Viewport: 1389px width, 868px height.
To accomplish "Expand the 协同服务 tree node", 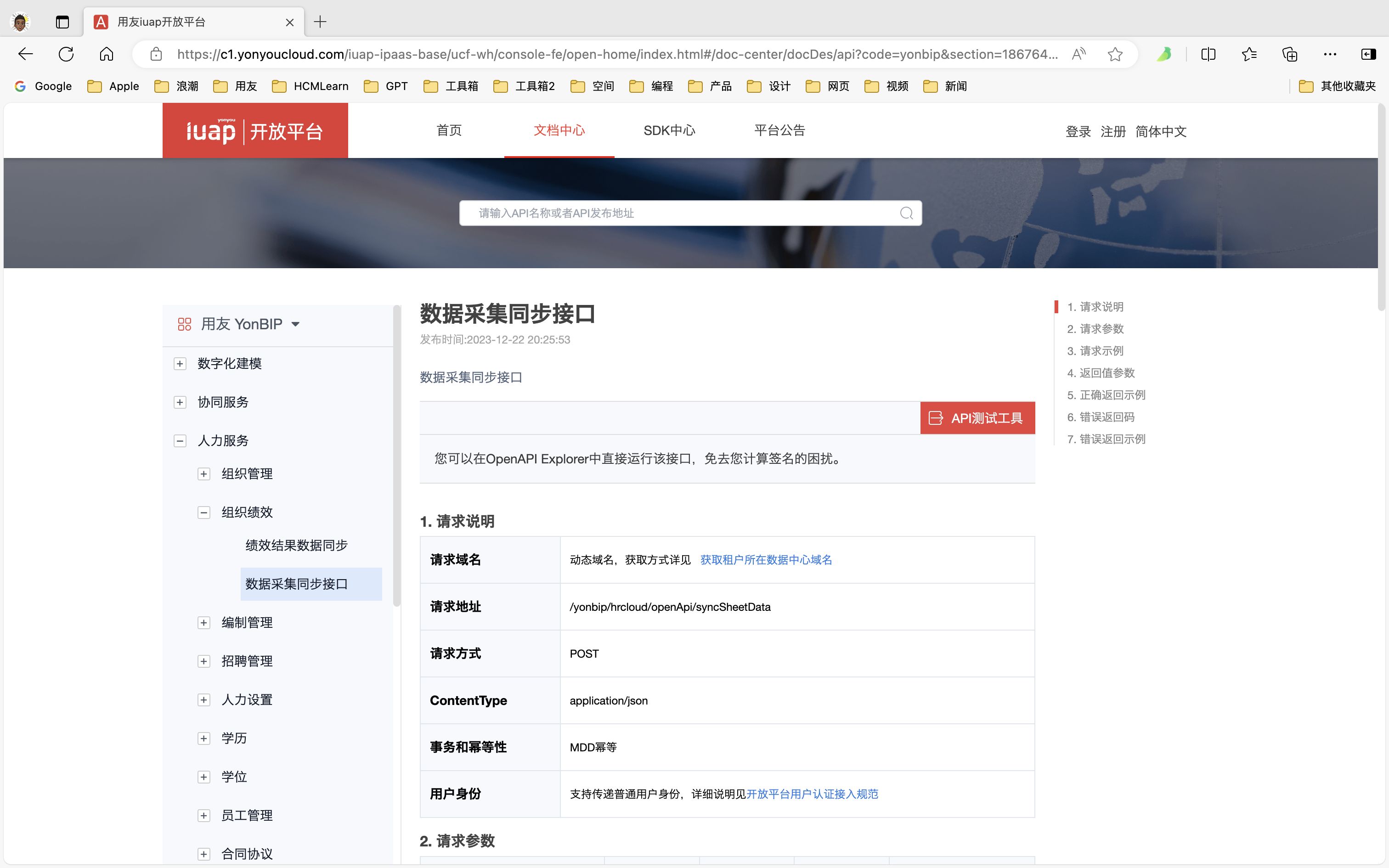I will (180, 402).
